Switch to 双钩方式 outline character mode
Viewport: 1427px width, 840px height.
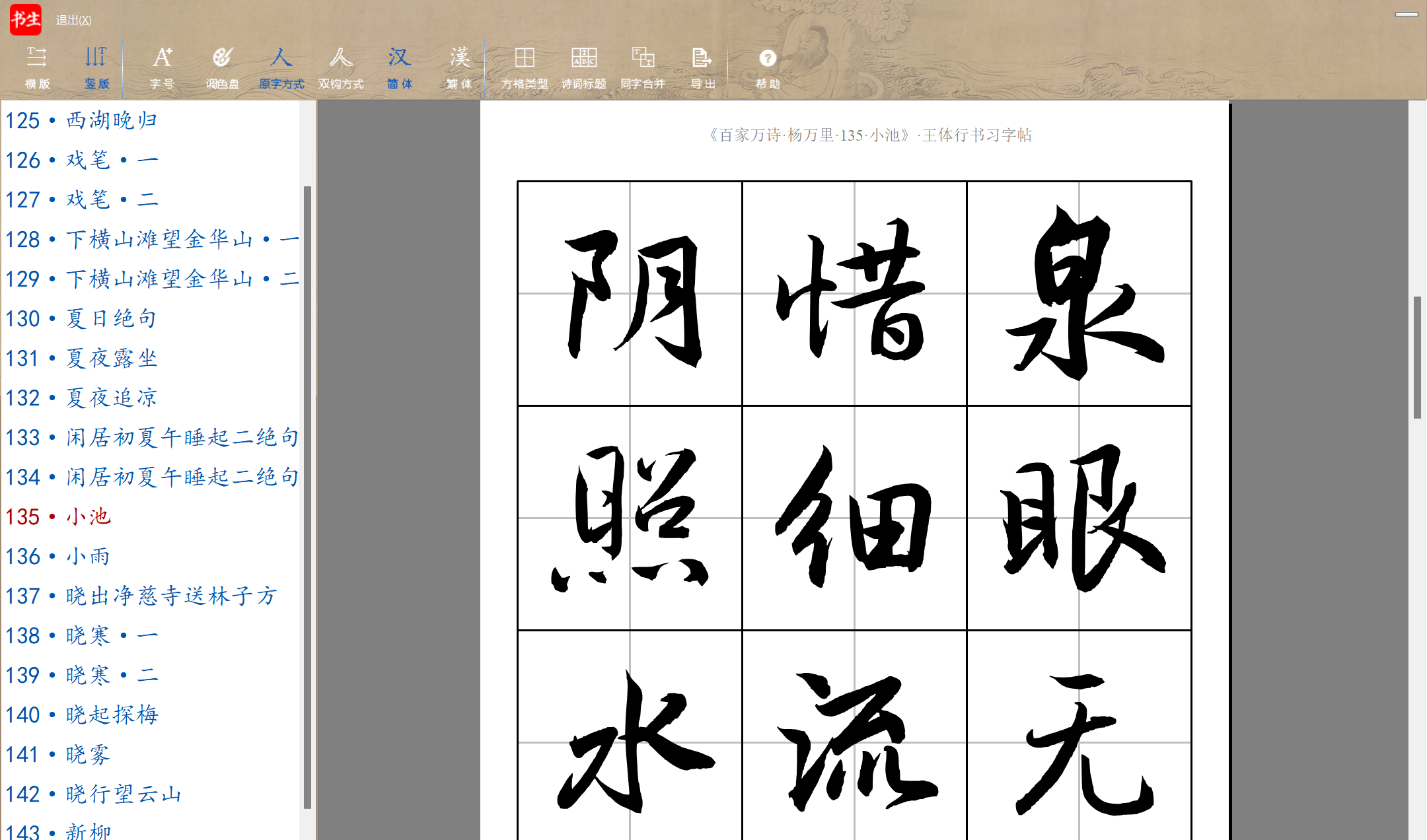coord(341,67)
